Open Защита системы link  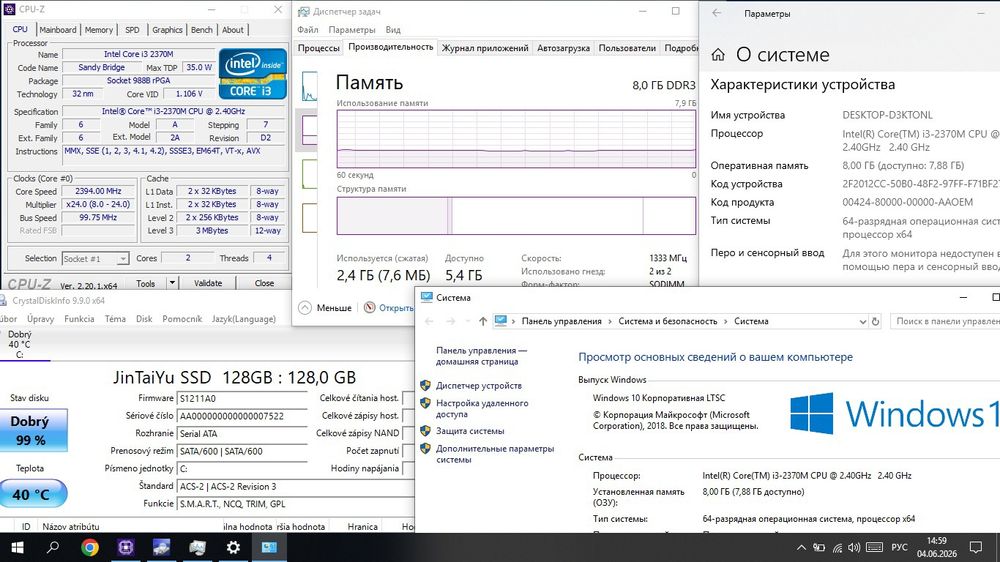click(x=470, y=431)
